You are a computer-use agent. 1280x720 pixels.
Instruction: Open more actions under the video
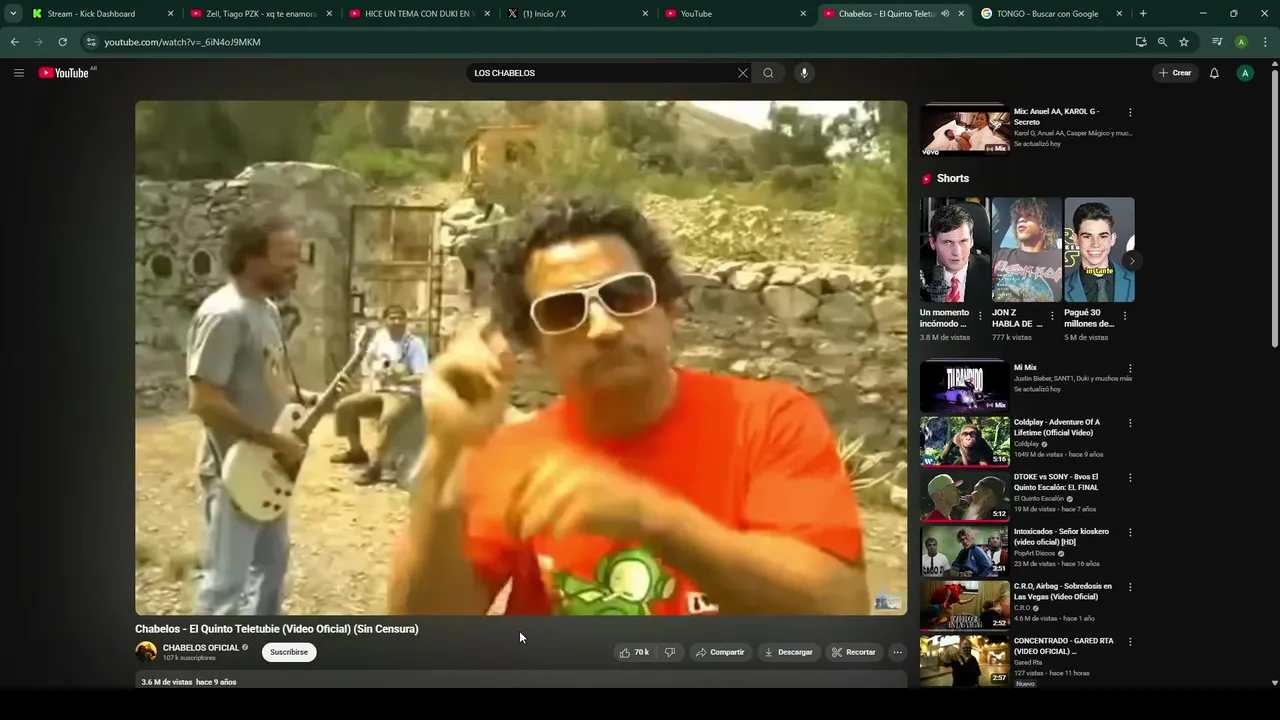[897, 652]
